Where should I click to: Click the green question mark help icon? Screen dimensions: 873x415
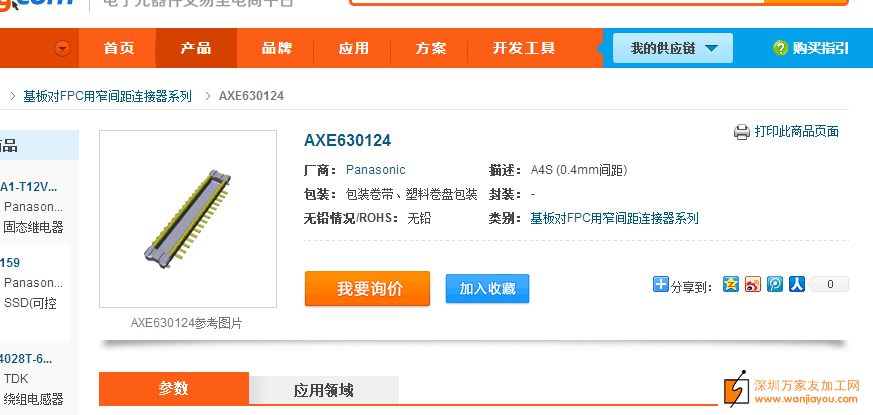coord(780,48)
